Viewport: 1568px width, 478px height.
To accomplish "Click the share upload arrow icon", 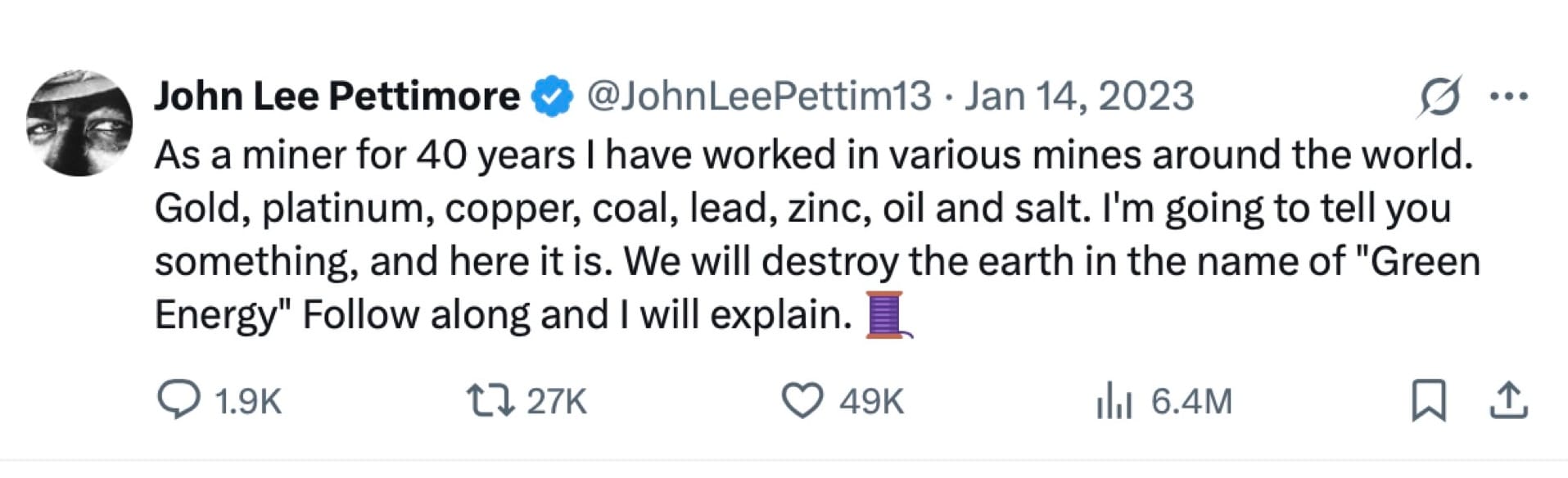I will click(1507, 401).
